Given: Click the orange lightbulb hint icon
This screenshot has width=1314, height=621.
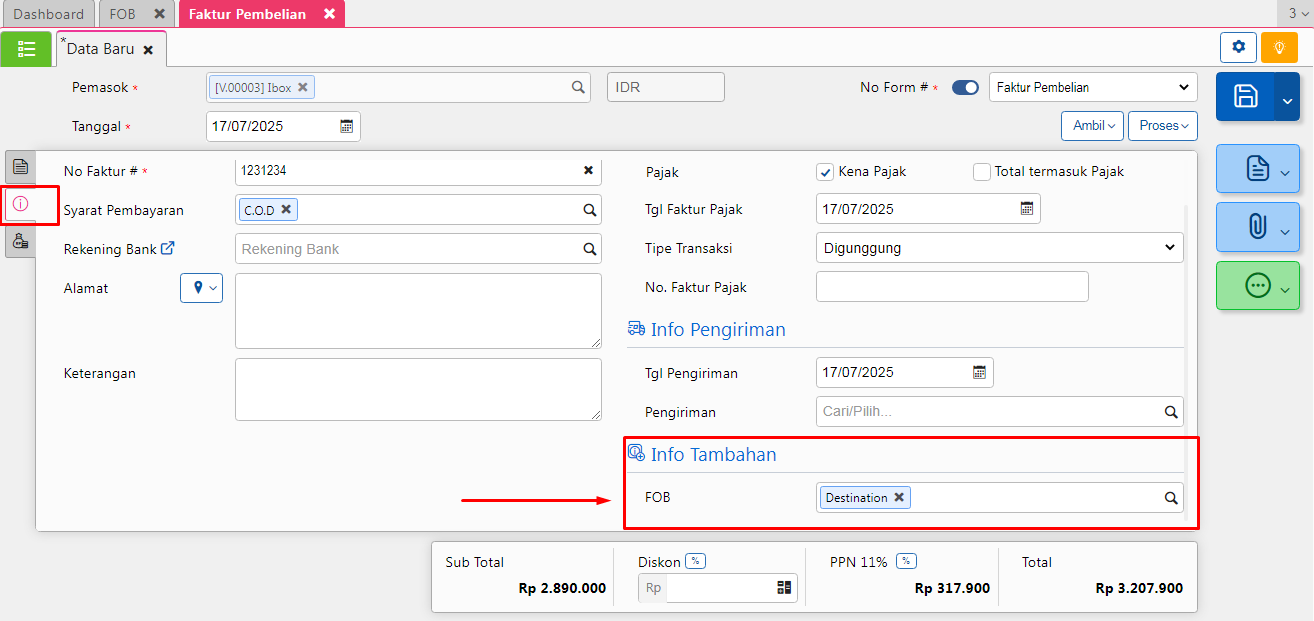Looking at the screenshot, I should click(x=1279, y=47).
